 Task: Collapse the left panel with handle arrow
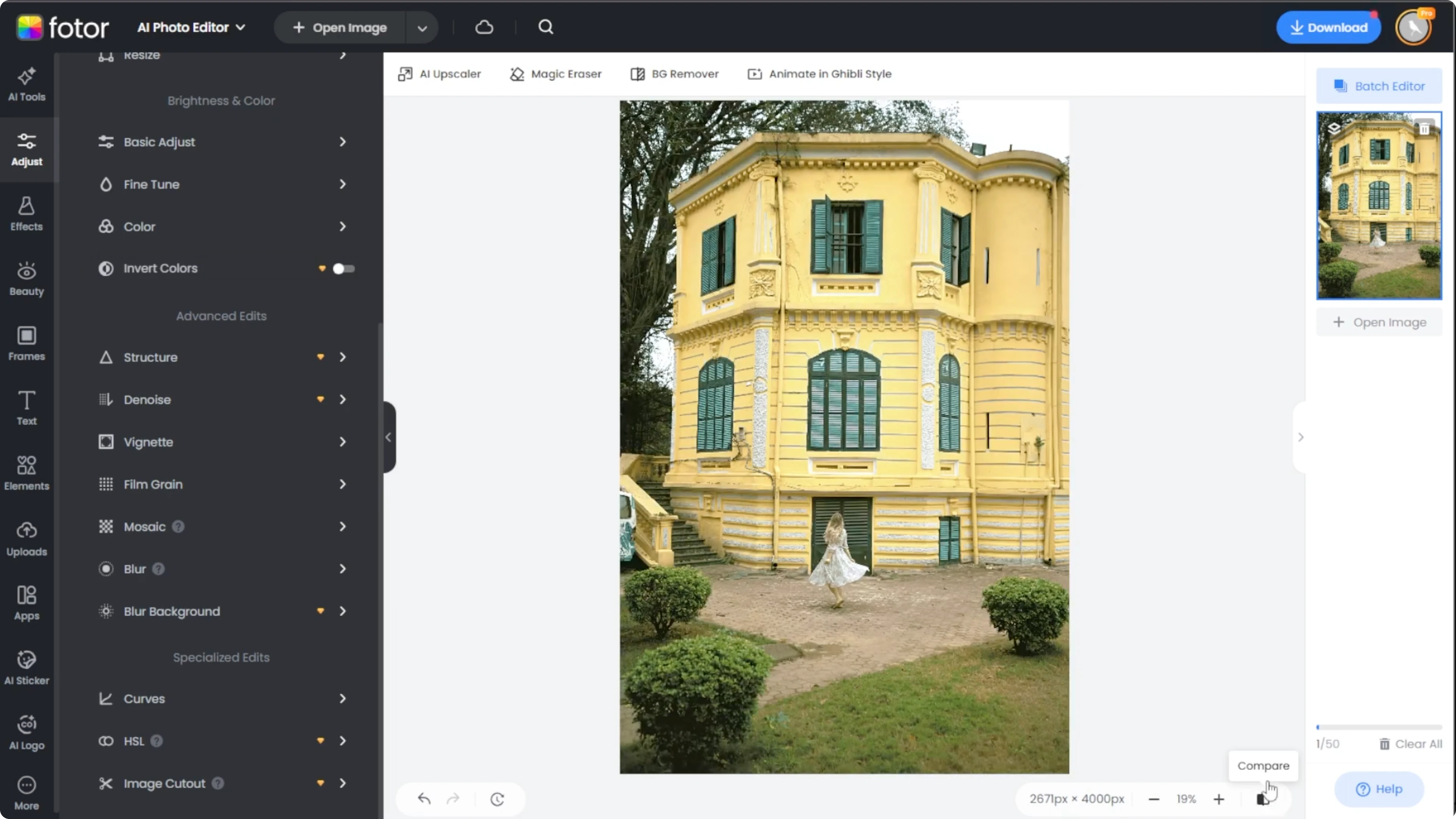(389, 437)
